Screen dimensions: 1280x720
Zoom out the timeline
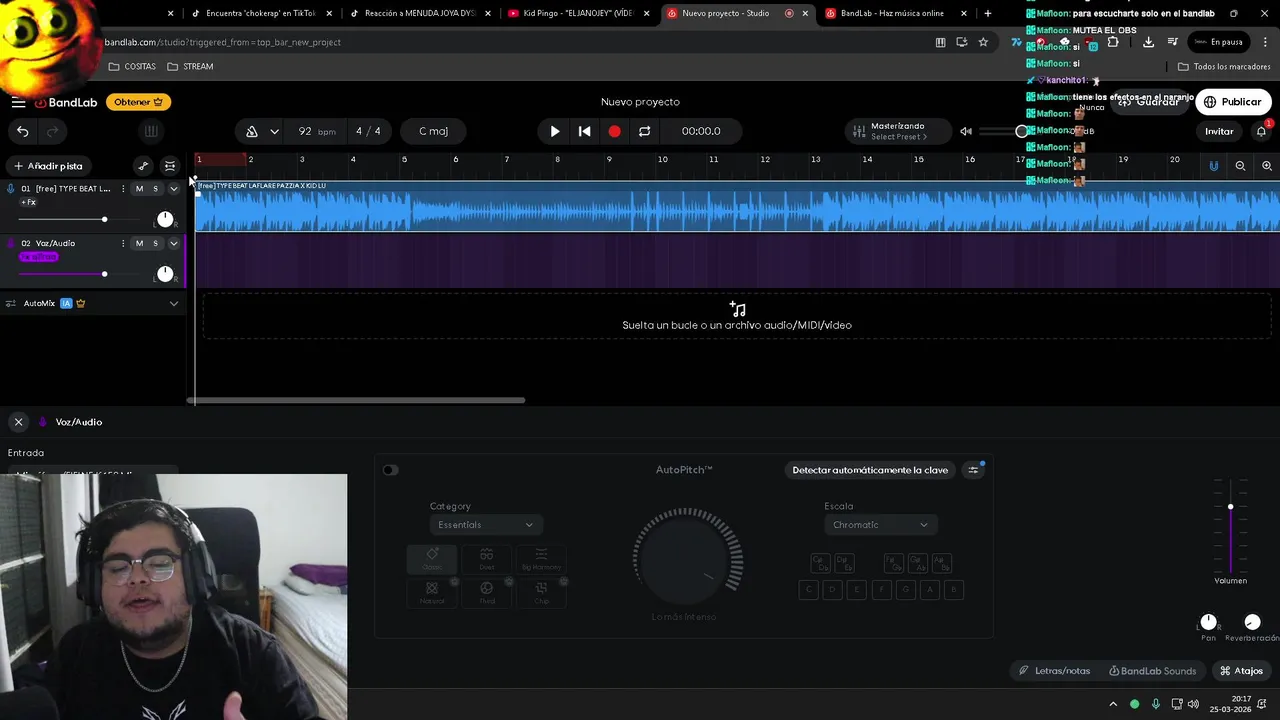pos(1240,166)
